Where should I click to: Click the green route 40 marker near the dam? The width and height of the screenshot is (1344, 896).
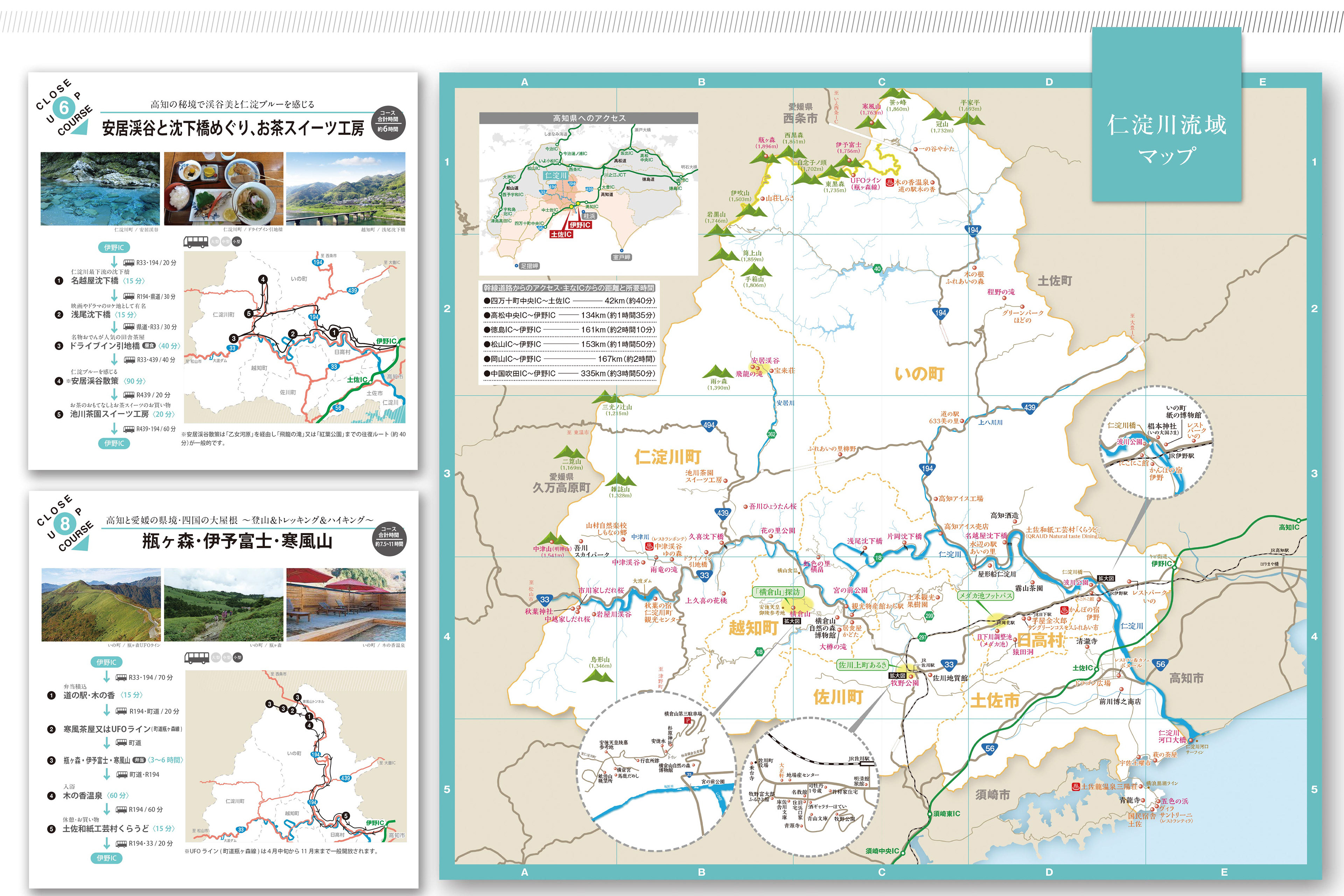(x=877, y=268)
